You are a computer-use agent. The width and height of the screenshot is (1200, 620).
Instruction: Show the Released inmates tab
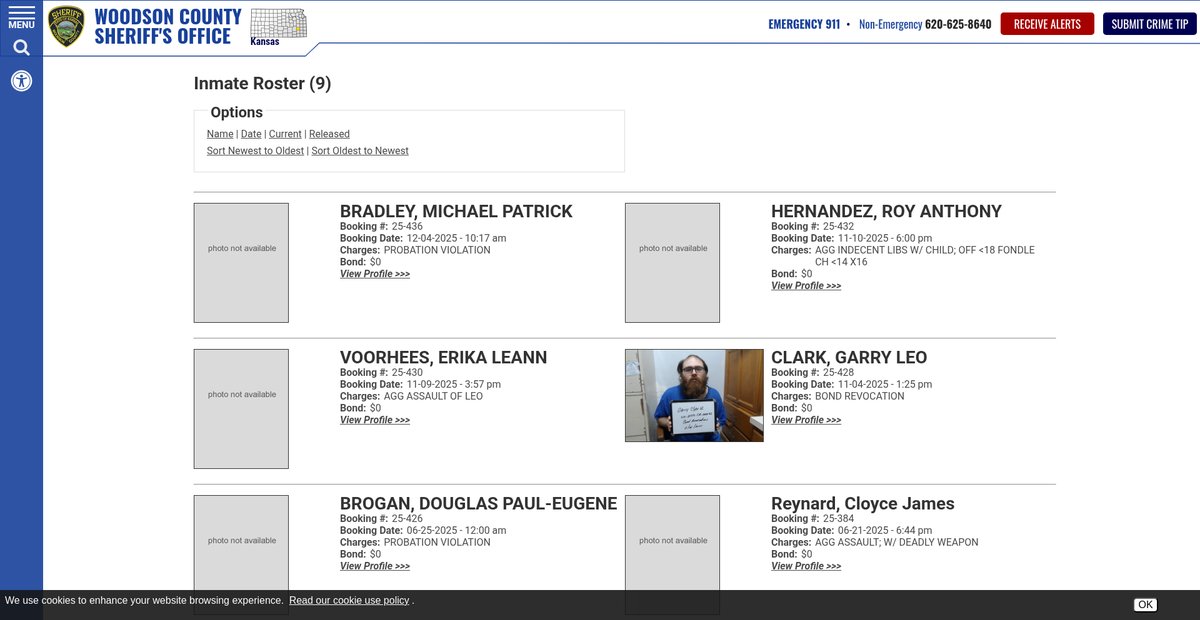pos(329,134)
